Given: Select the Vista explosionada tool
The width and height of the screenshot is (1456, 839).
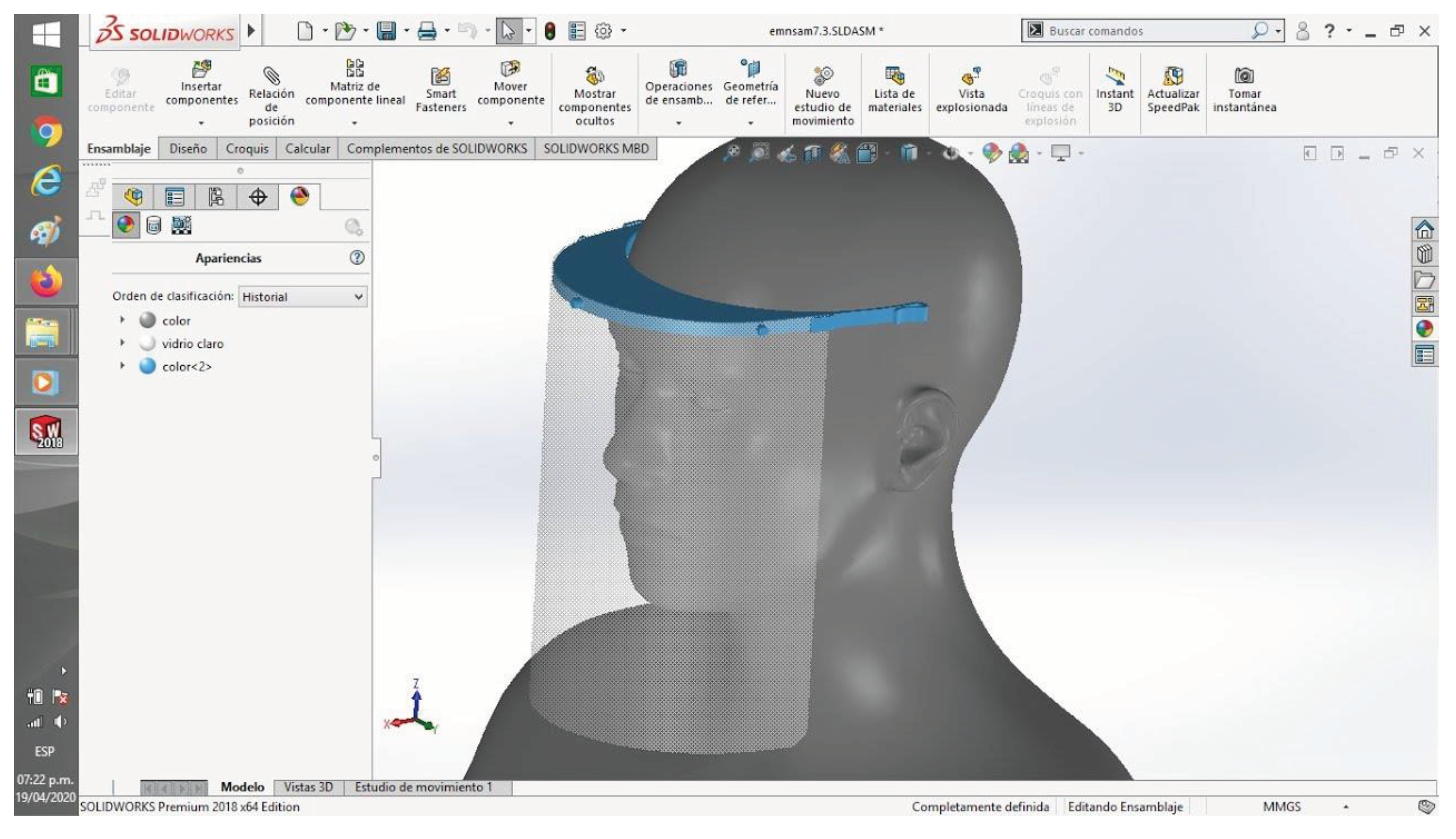Looking at the screenshot, I should [x=971, y=76].
